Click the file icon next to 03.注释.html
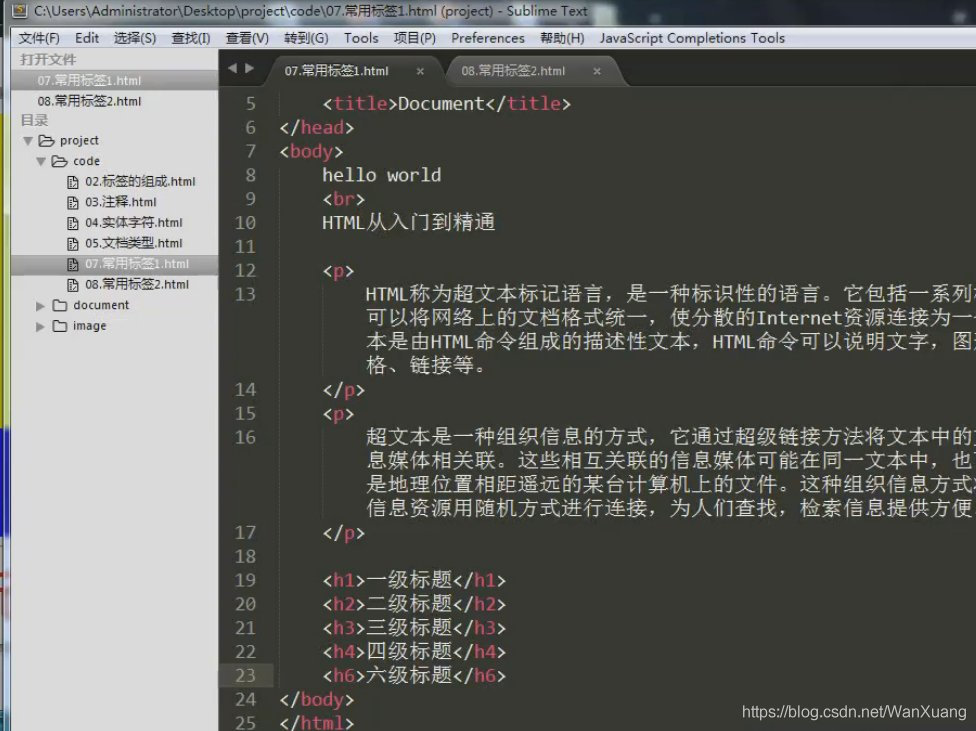 (72, 202)
